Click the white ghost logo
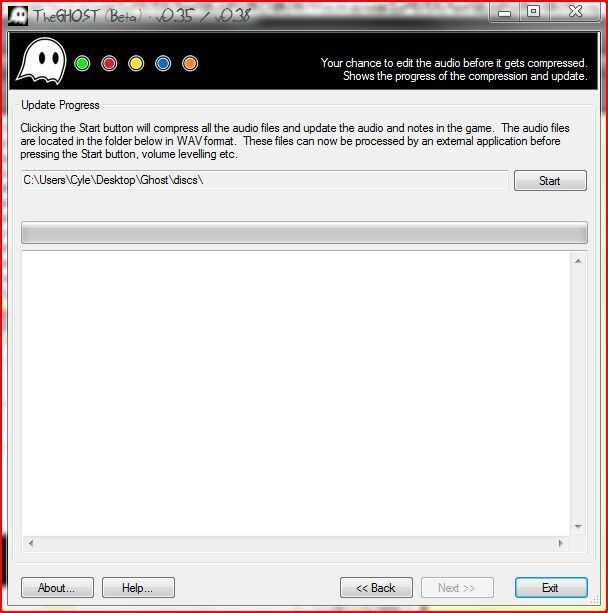This screenshot has height=613, width=608. pyautogui.click(x=41, y=61)
